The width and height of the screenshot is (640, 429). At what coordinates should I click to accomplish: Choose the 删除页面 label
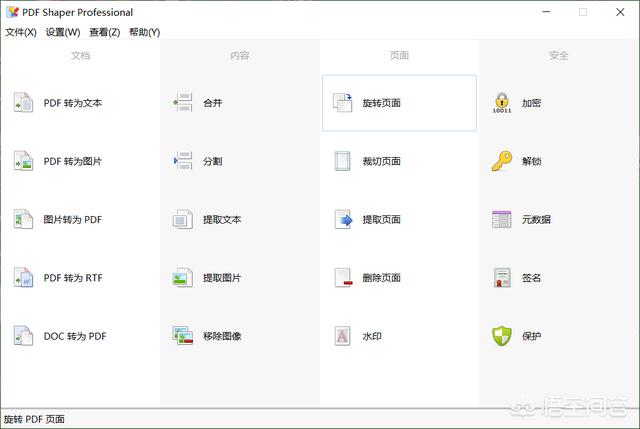[382, 278]
